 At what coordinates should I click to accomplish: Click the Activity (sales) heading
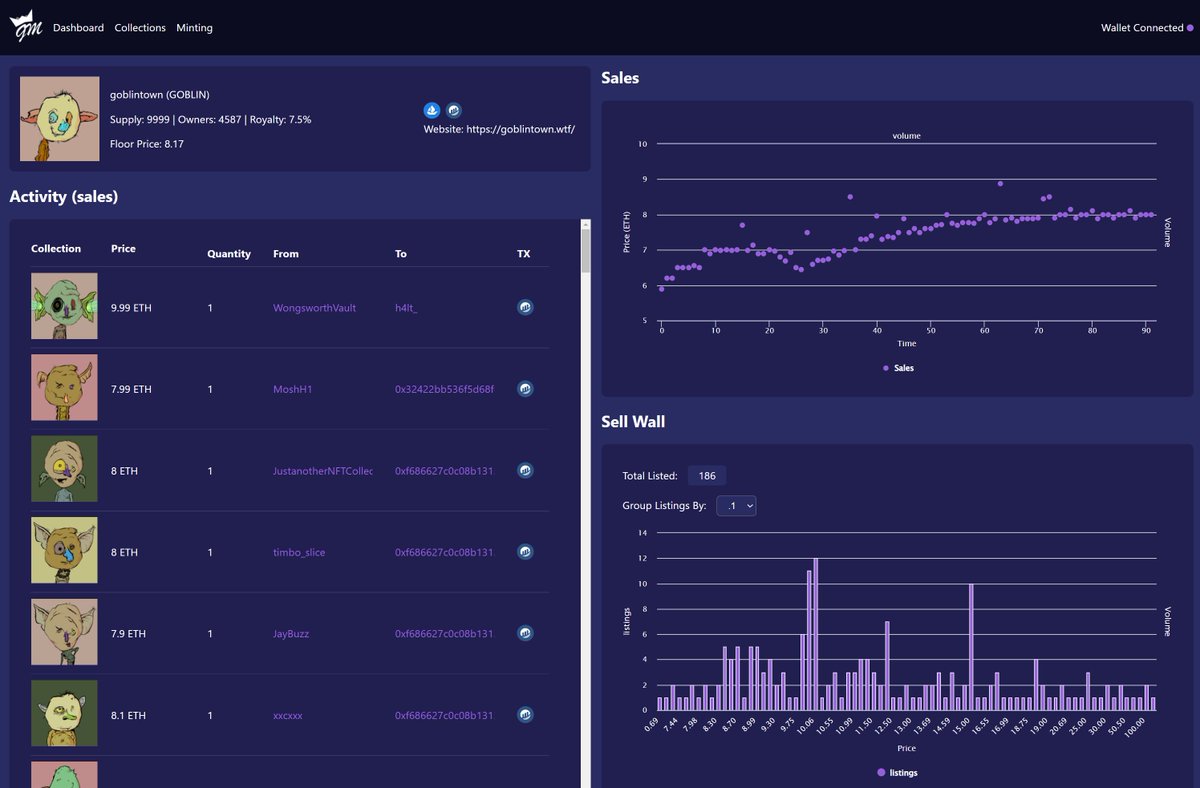(64, 197)
